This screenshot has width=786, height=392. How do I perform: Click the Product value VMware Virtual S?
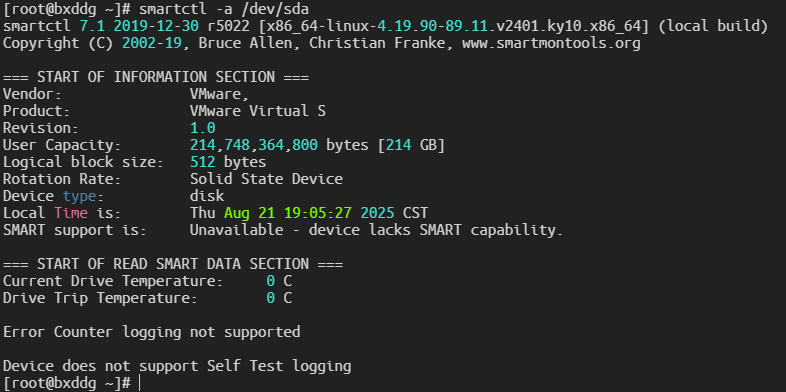click(x=258, y=111)
